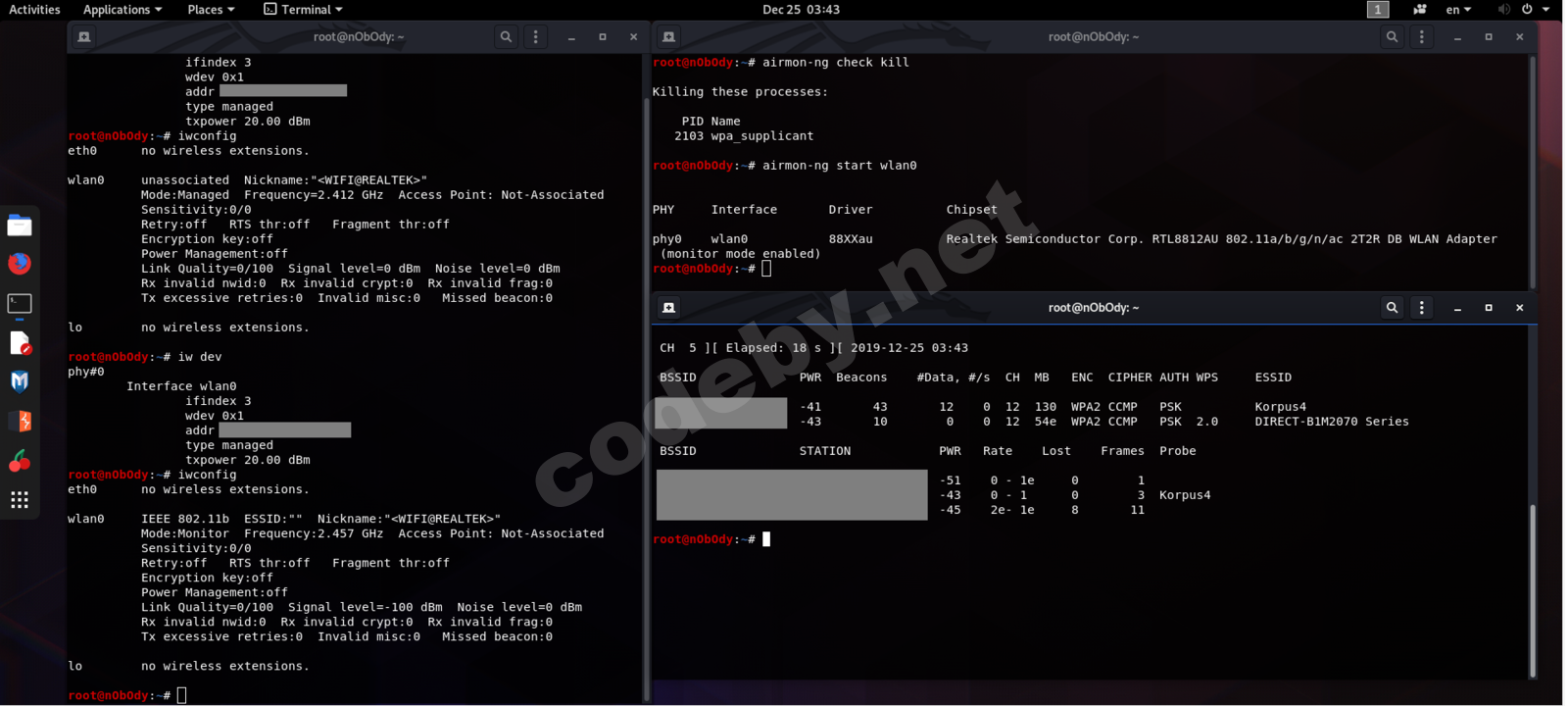1568x706 pixels.
Task: Focus the prompt cursor in bottom-right terminal
Action: [766, 539]
